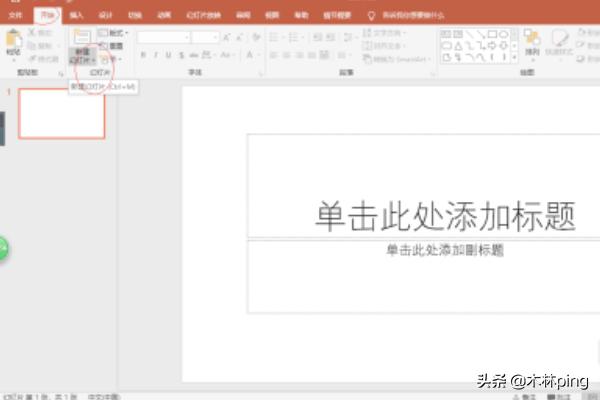Open the 文字方向 text direction dropdown

384,33
